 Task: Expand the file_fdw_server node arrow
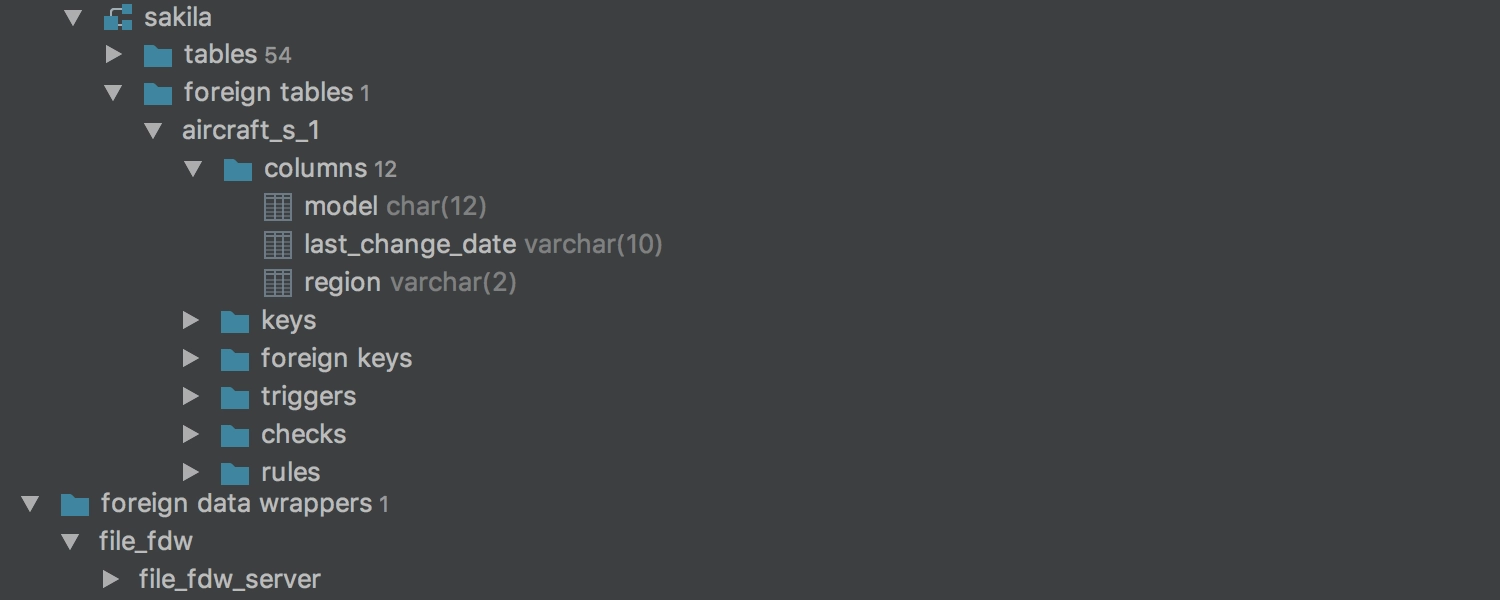point(111,579)
